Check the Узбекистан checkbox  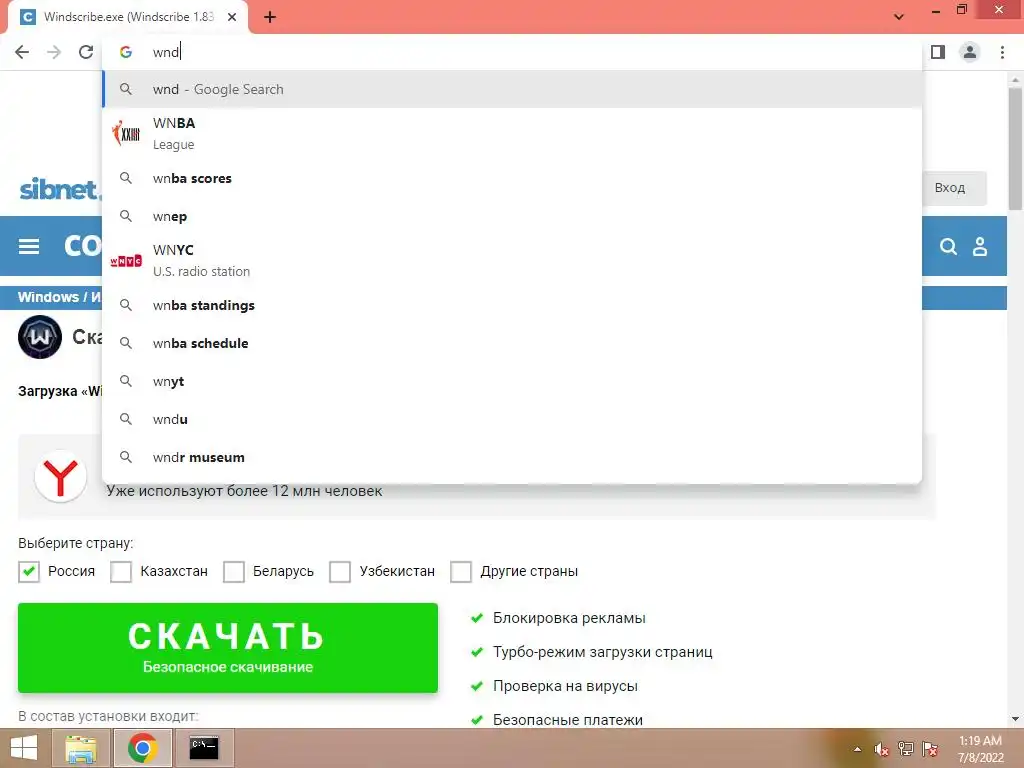click(x=340, y=571)
